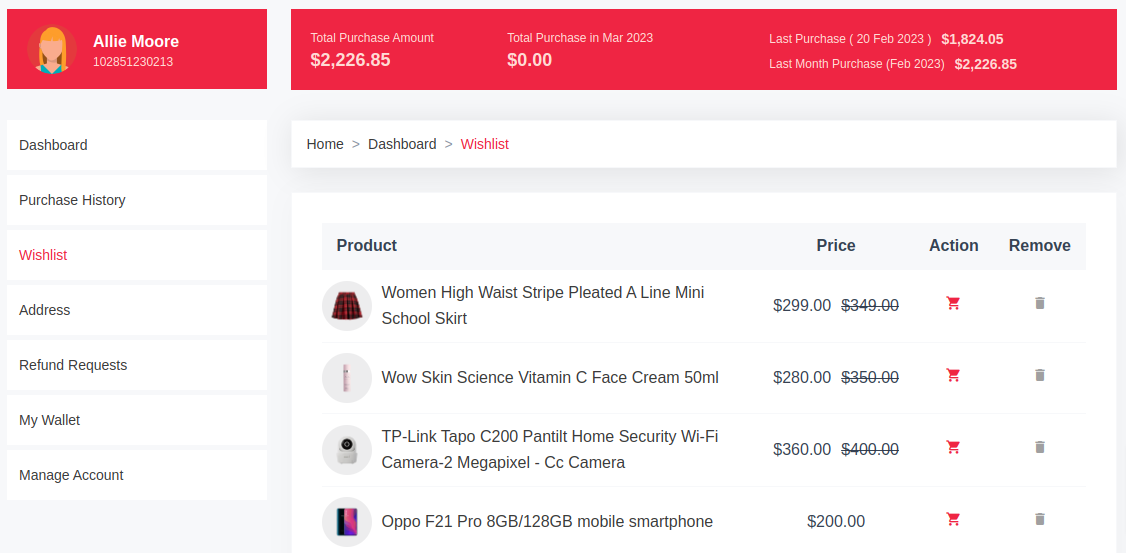Remove TP-Link Tapo camera from wishlist

point(1039,447)
